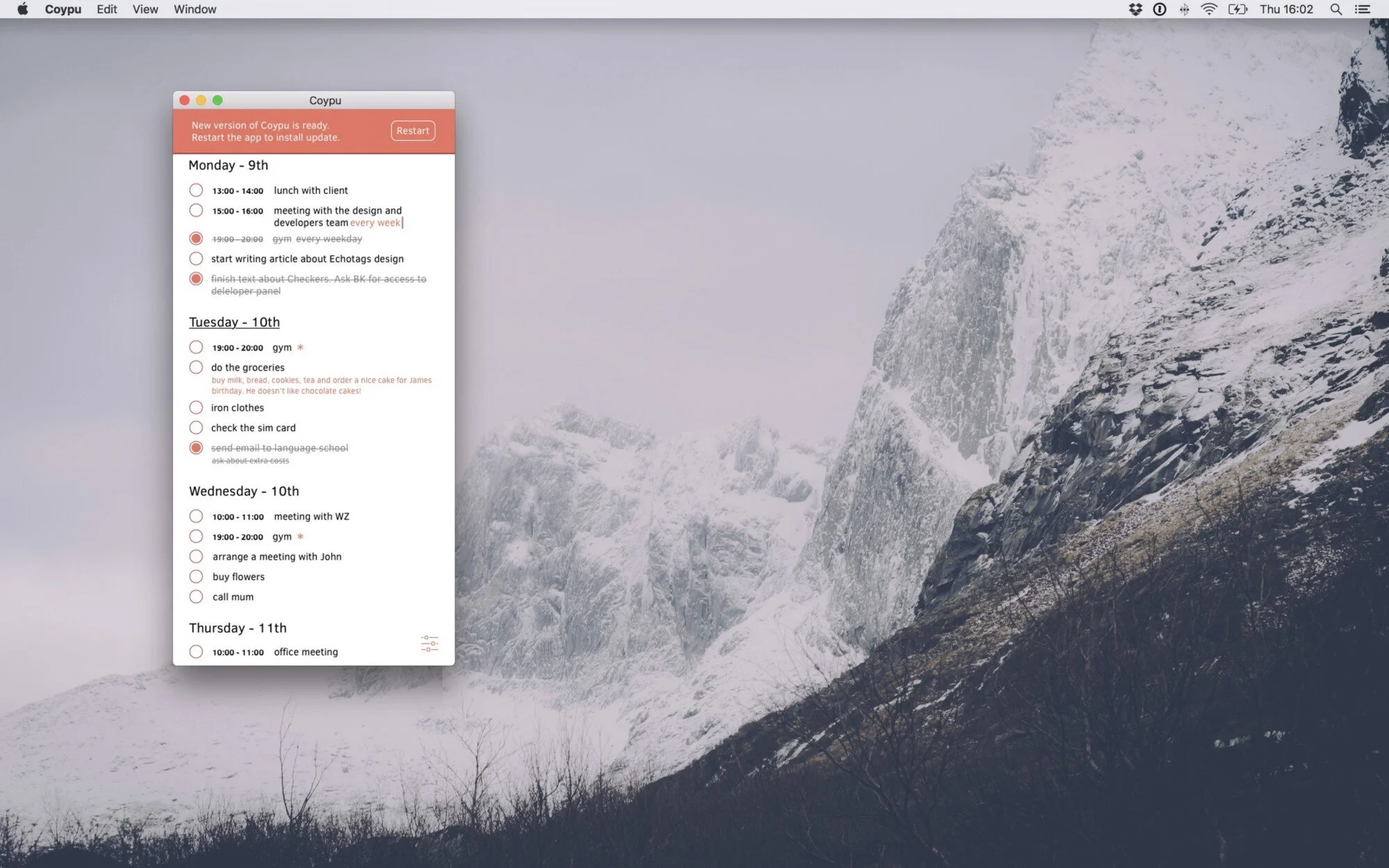Open the Wi-Fi status menu
The height and width of the screenshot is (868, 1389).
coord(1209,9)
